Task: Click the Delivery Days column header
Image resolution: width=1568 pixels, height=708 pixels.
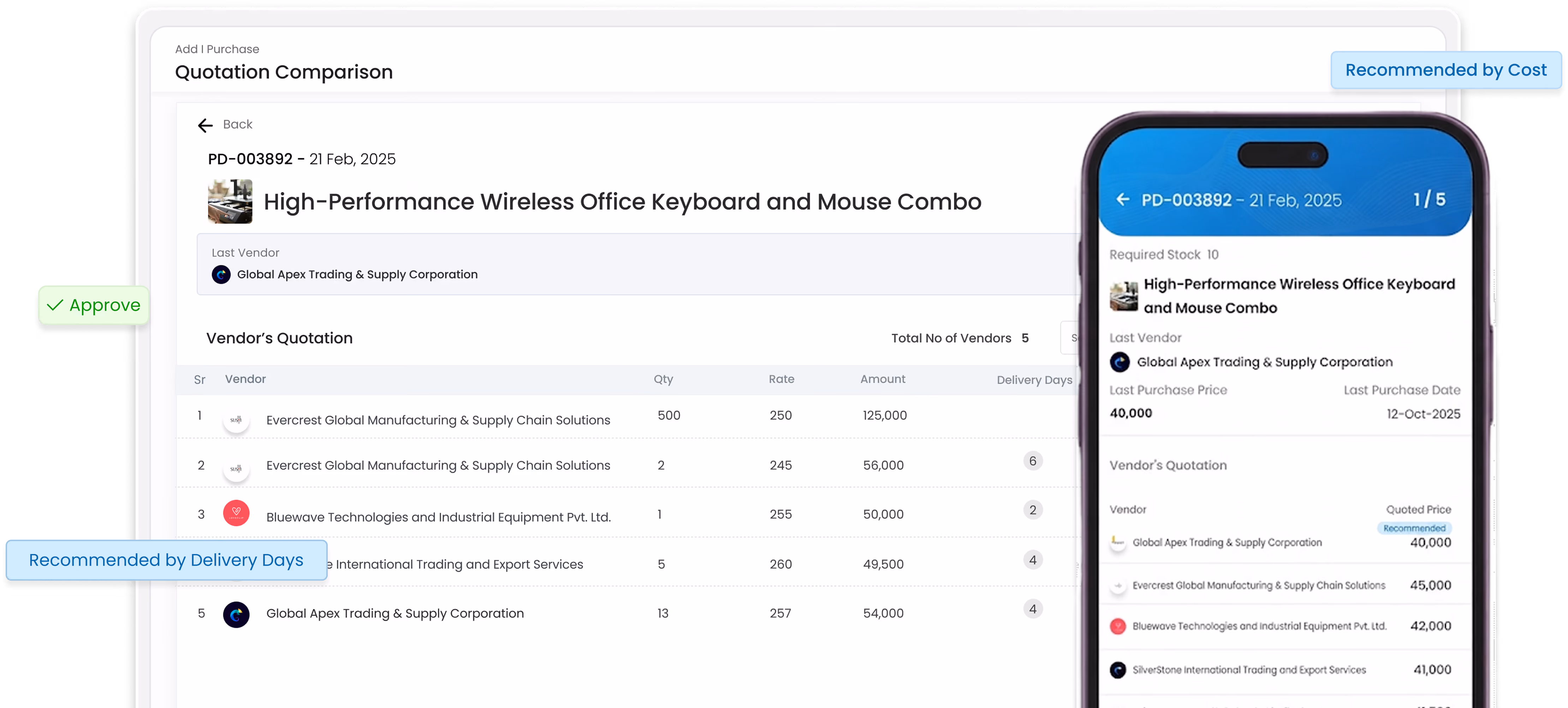Action: click(1034, 380)
